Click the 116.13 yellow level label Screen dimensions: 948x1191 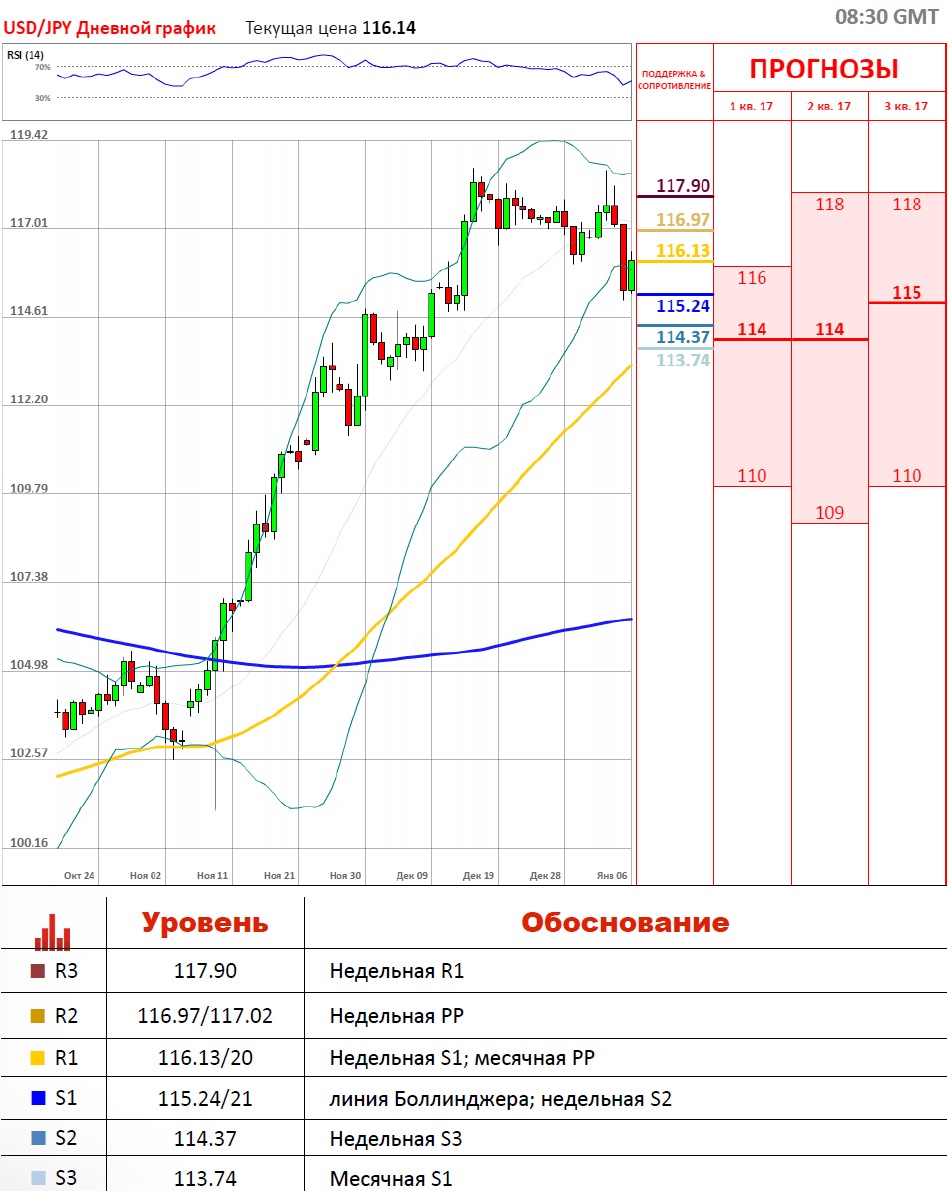tap(683, 251)
